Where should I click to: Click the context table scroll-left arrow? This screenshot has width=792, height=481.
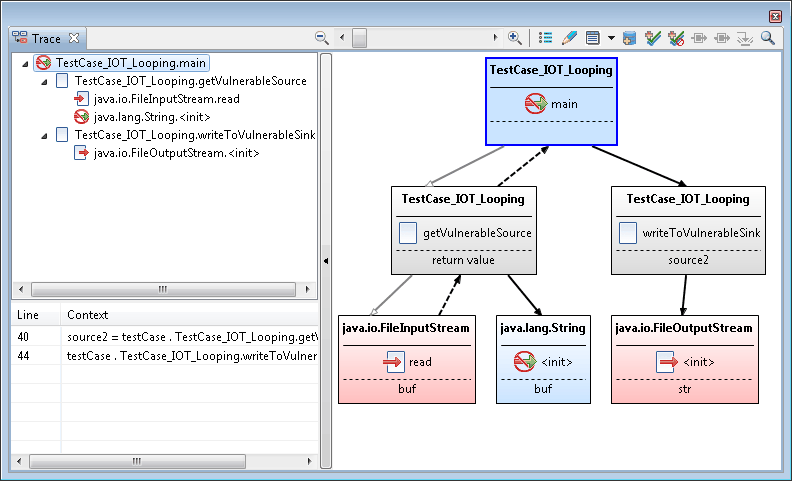click(20, 461)
